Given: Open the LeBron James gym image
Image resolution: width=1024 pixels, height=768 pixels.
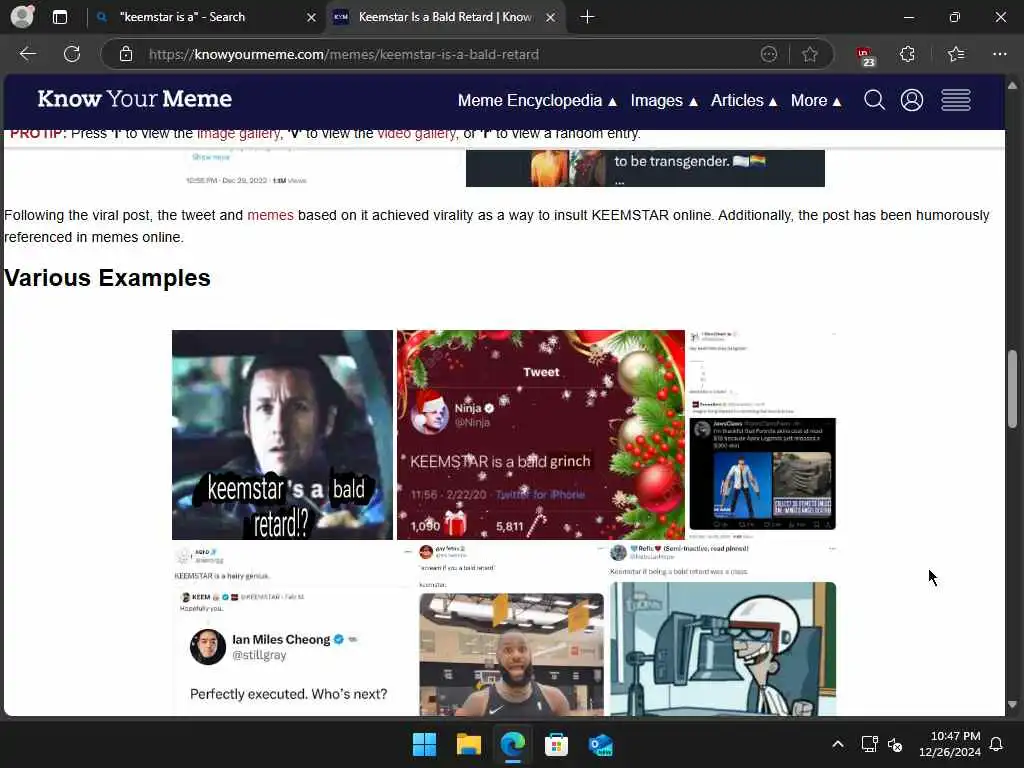Looking at the screenshot, I should point(511,630).
